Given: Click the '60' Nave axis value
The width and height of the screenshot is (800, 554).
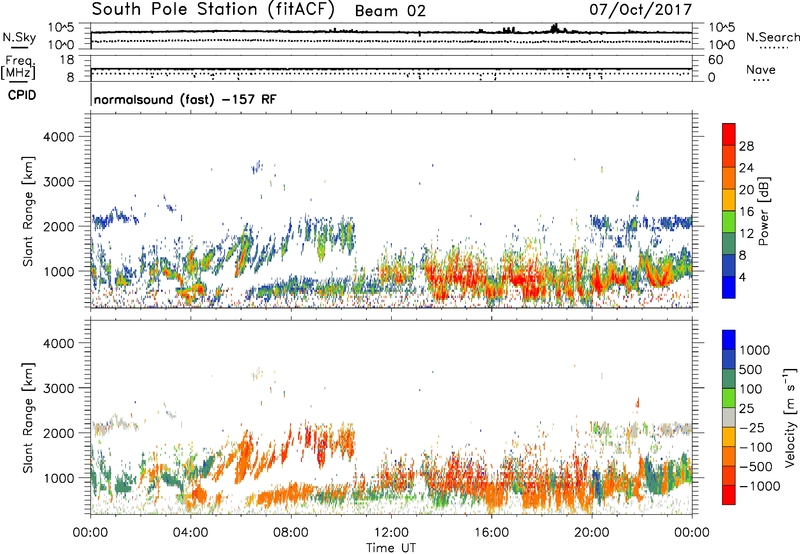Looking at the screenshot, I should pos(715,60).
